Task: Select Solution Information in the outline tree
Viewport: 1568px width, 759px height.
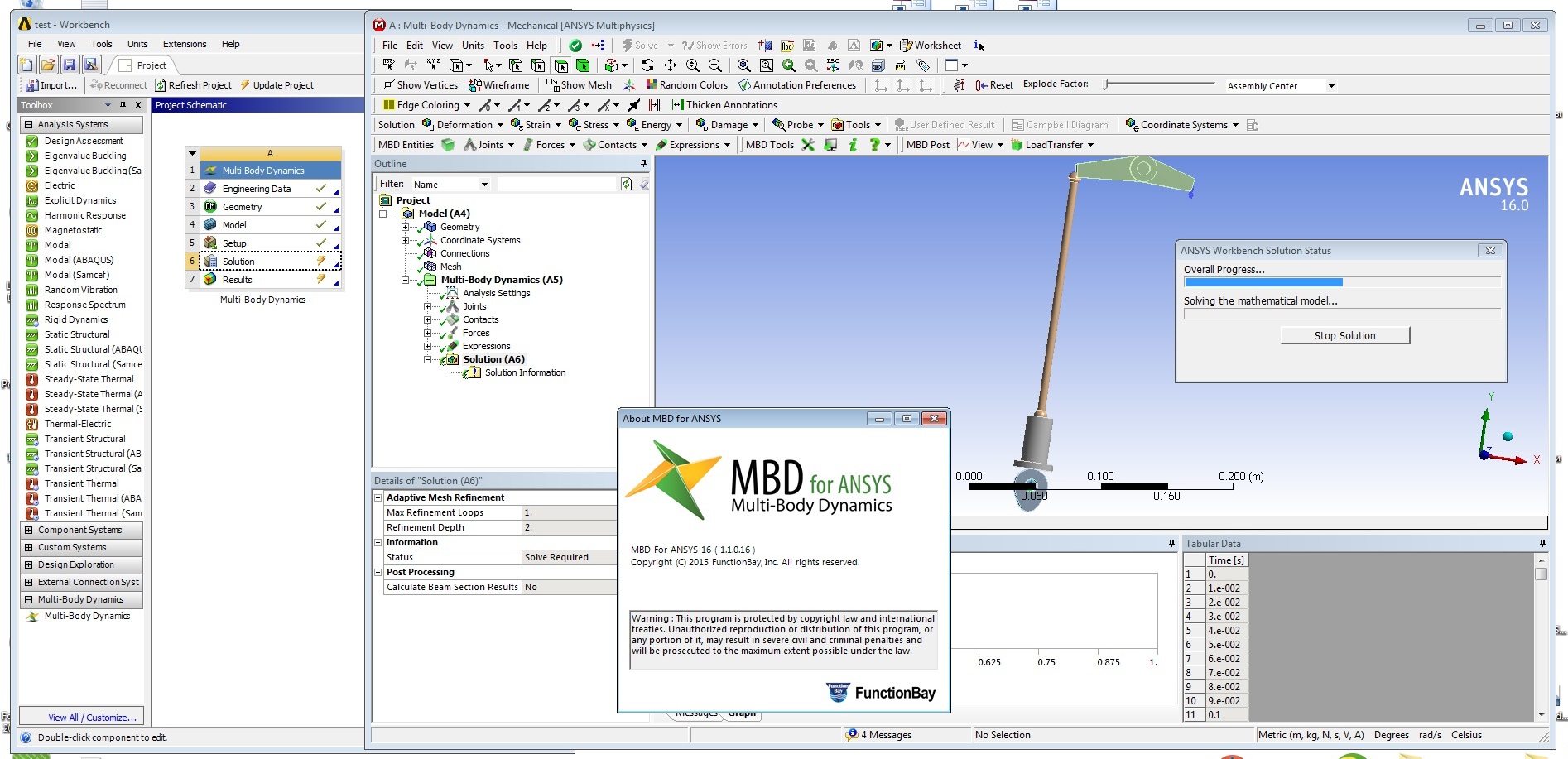Action: [x=525, y=372]
